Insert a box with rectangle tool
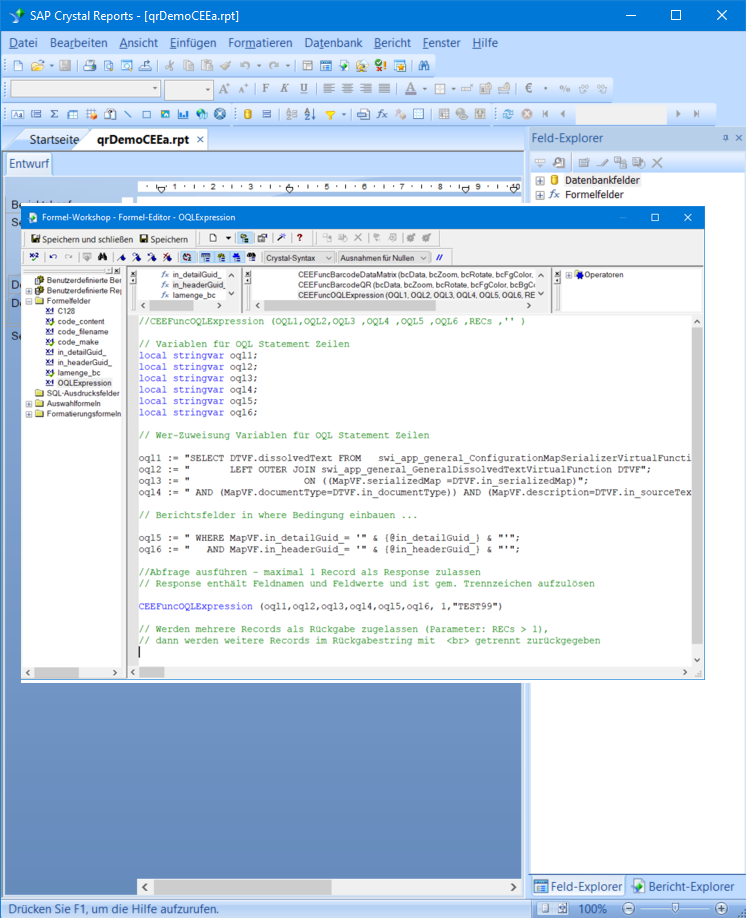 point(146,114)
